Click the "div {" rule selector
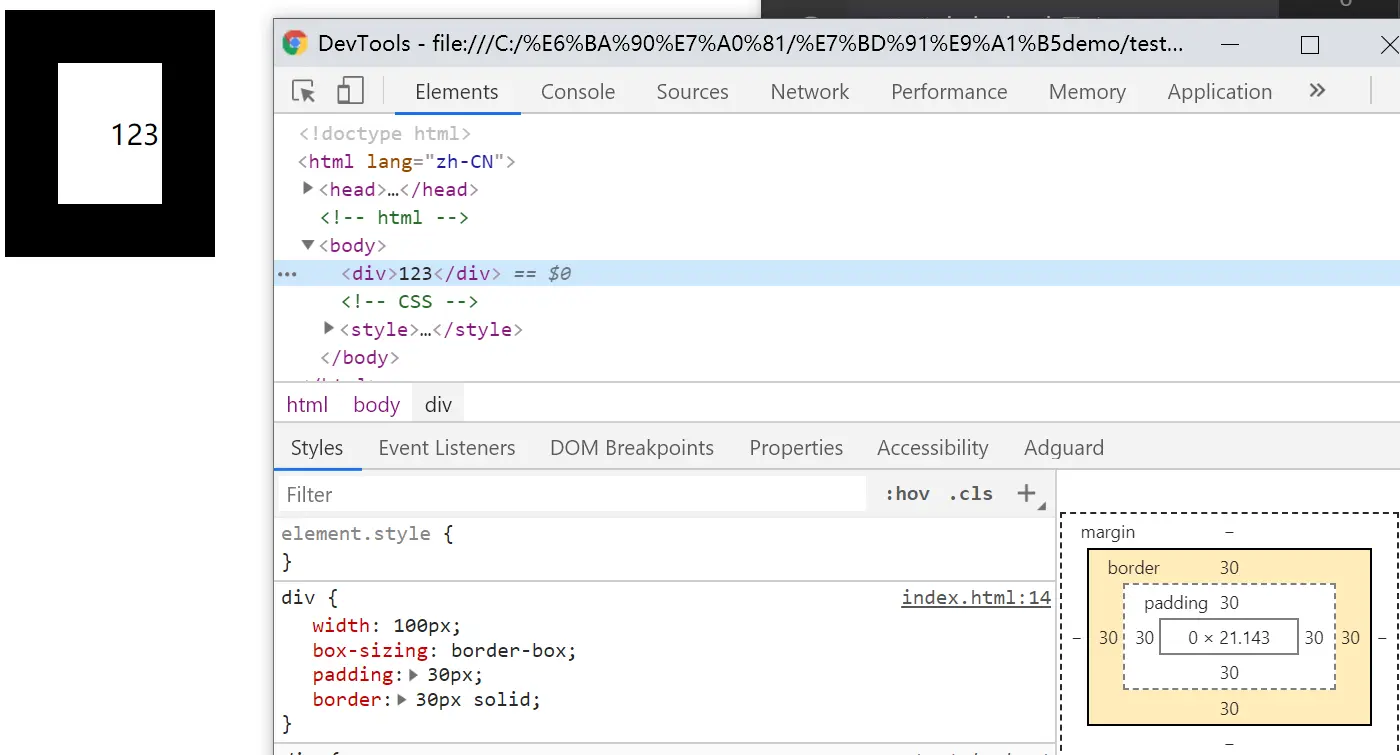The width and height of the screenshot is (1400, 755). point(310,598)
